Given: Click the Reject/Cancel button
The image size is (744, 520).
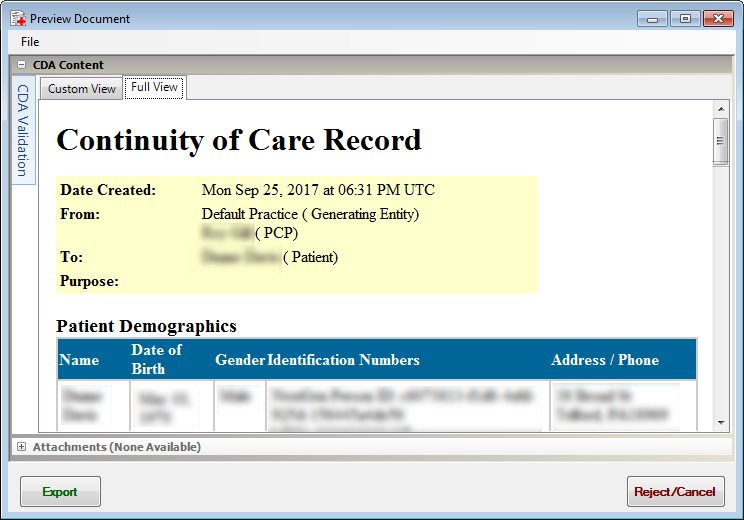Looking at the screenshot, I should coord(676,492).
